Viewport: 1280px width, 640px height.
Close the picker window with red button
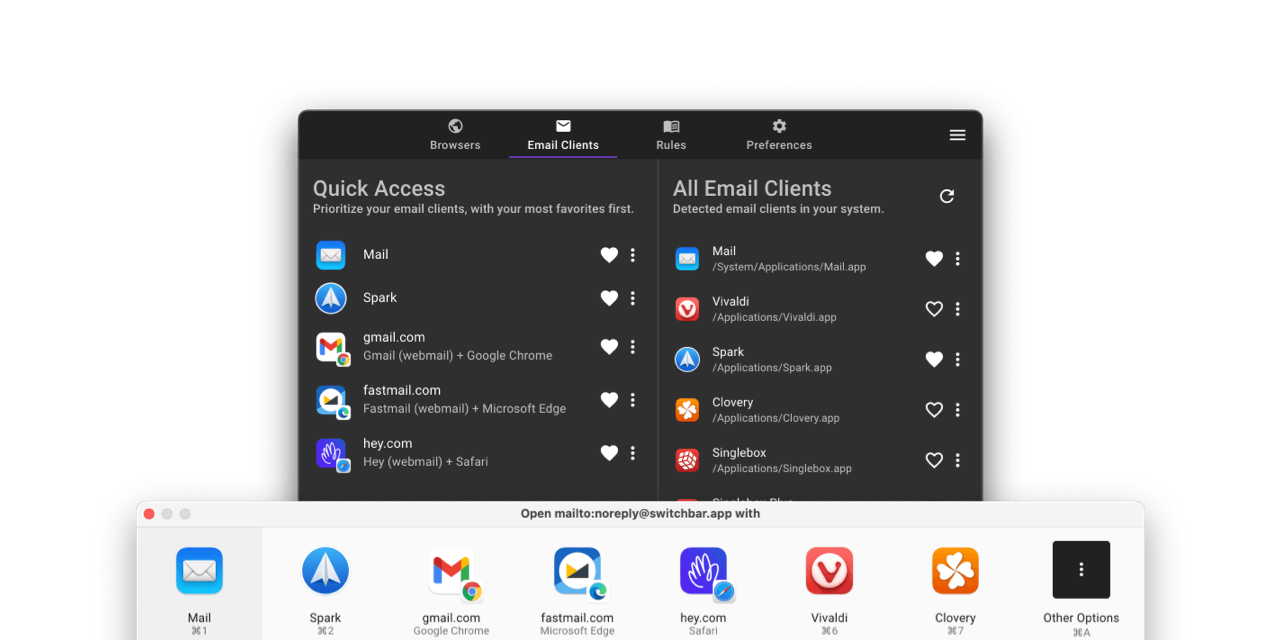tap(149, 514)
